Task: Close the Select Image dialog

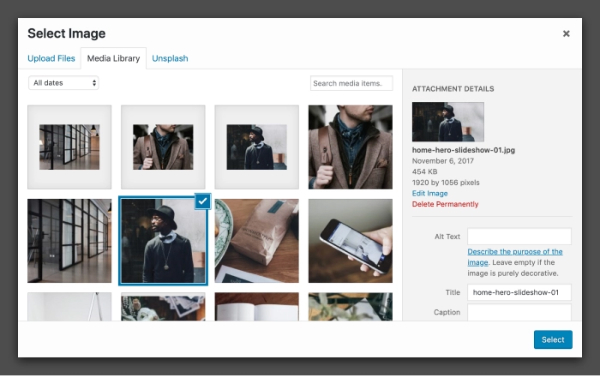Action: (566, 34)
